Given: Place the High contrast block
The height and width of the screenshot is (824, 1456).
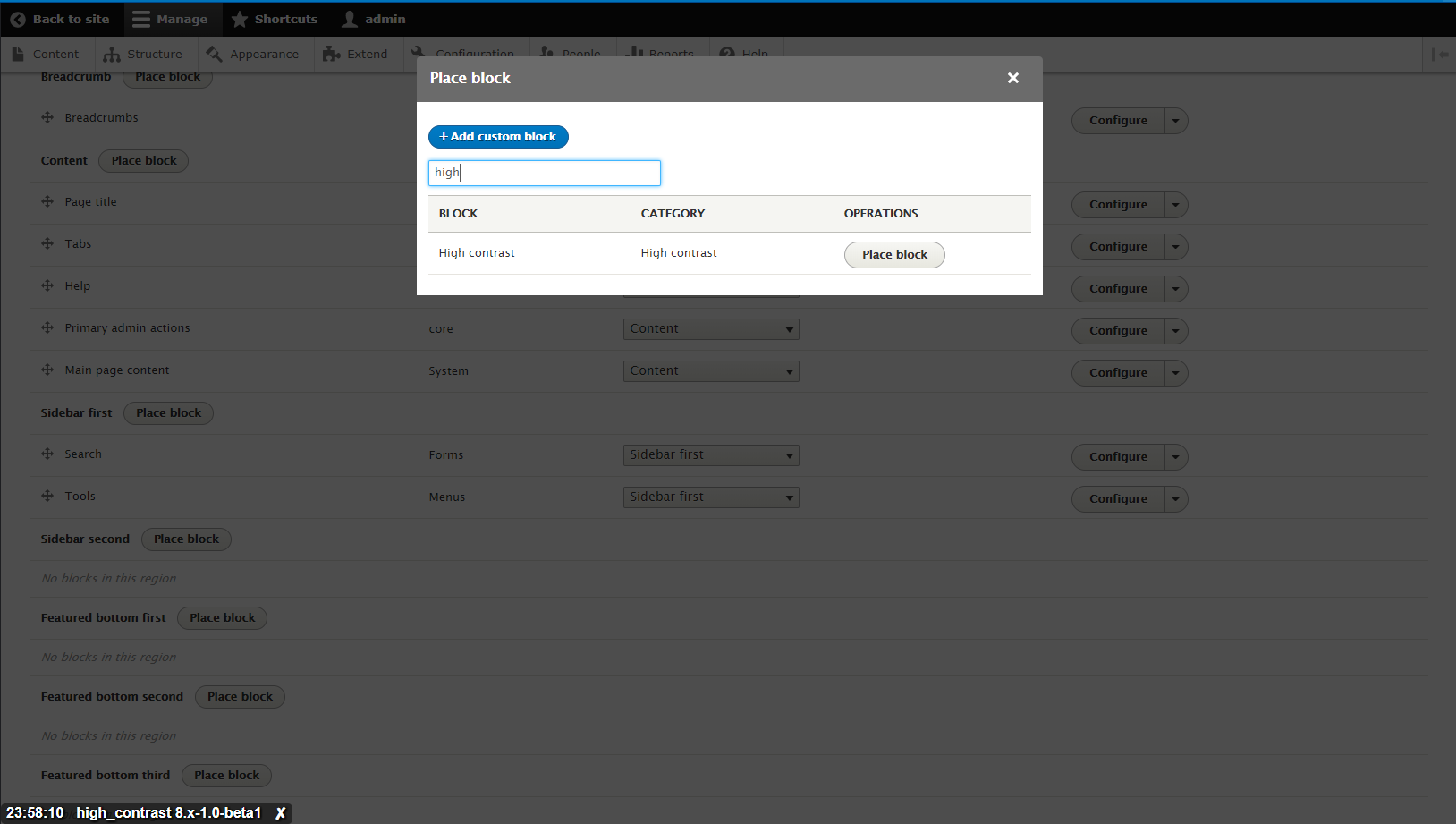Looking at the screenshot, I should pos(893,254).
